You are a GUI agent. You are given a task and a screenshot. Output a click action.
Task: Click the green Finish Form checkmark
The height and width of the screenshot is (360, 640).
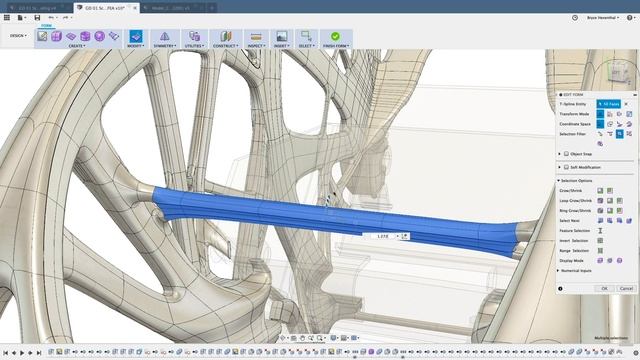[335, 36]
